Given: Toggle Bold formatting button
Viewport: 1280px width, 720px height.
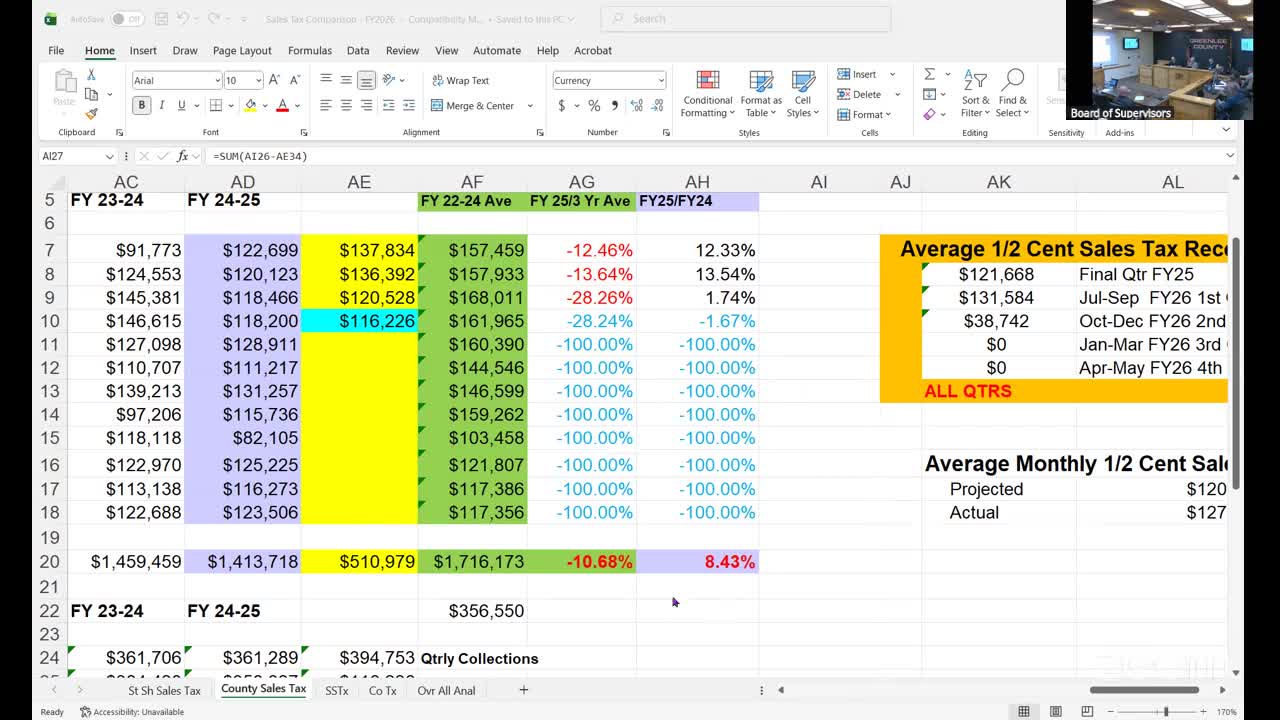Looking at the screenshot, I should tap(141, 106).
